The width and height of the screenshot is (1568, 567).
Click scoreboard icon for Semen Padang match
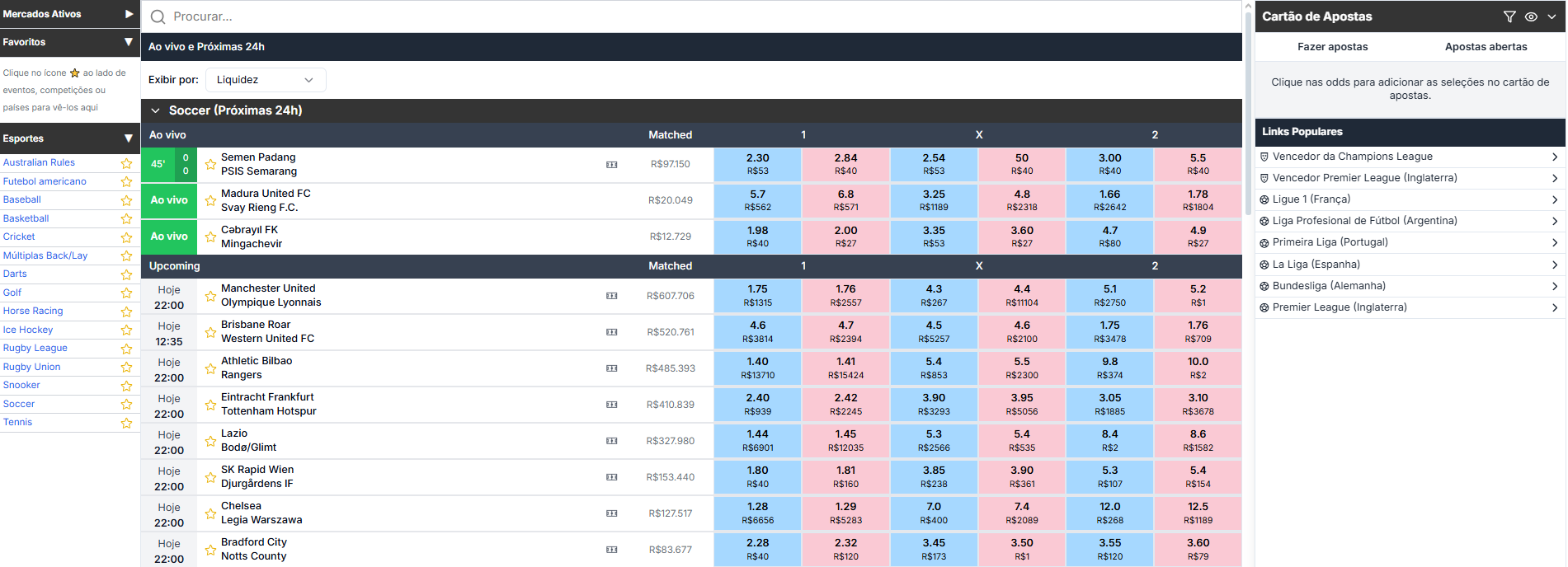pyautogui.click(x=612, y=165)
